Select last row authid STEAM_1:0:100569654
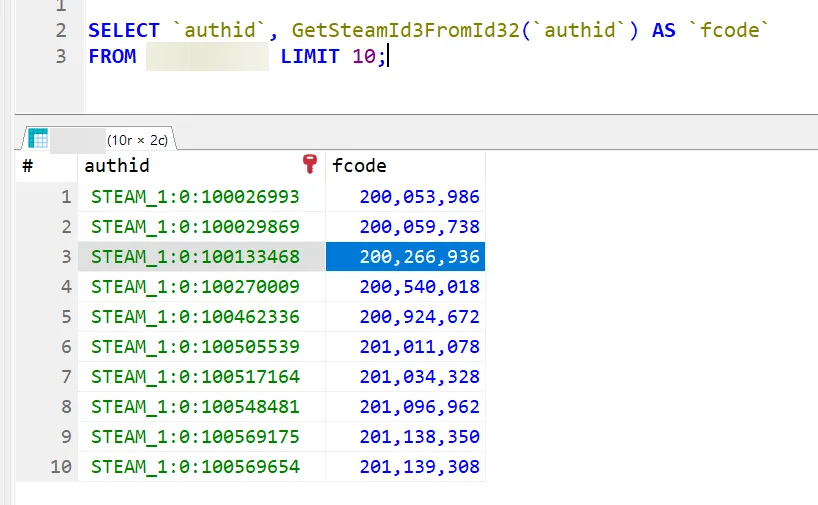The image size is (818, 505). 195,467
